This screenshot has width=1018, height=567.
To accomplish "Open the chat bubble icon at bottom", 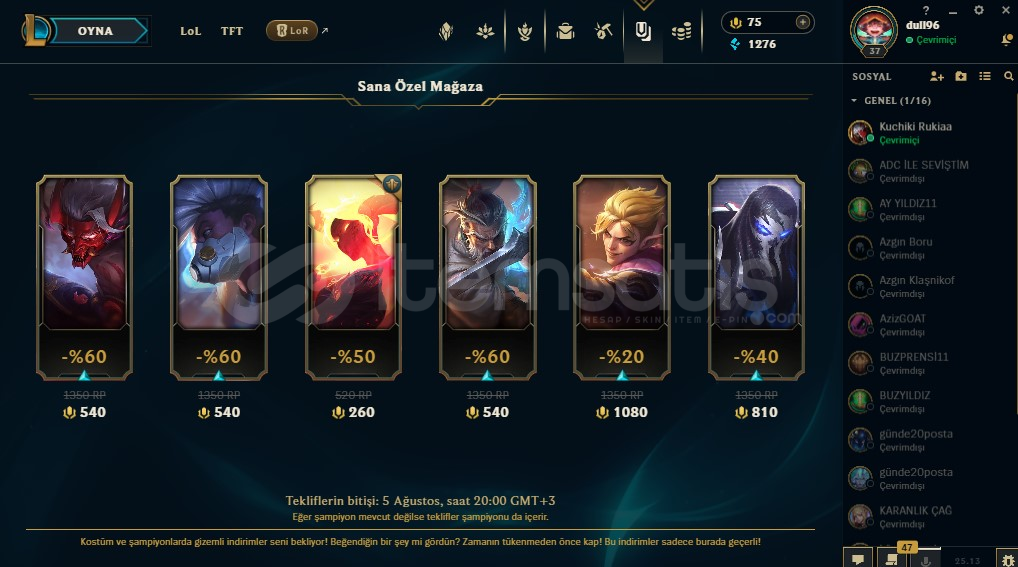I will [858, 559].
